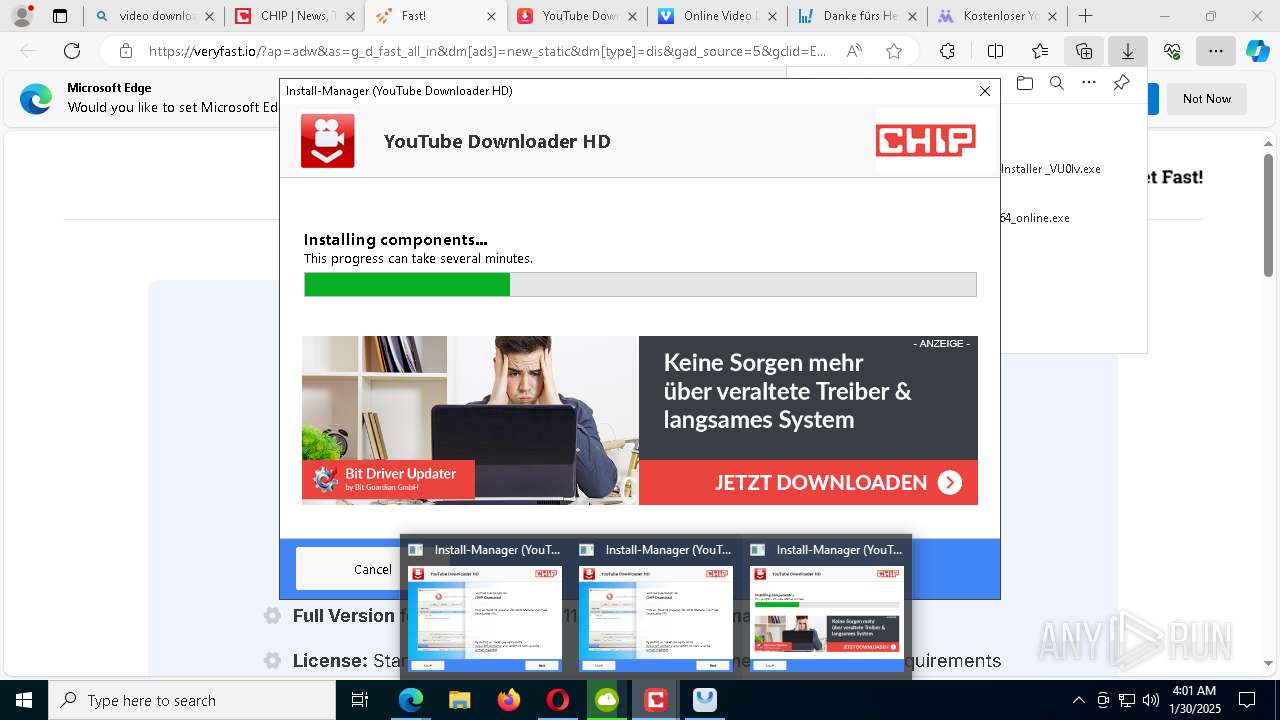Open more options in Downloads panel
This screenshot has height=720, width=1280.
1089,83
